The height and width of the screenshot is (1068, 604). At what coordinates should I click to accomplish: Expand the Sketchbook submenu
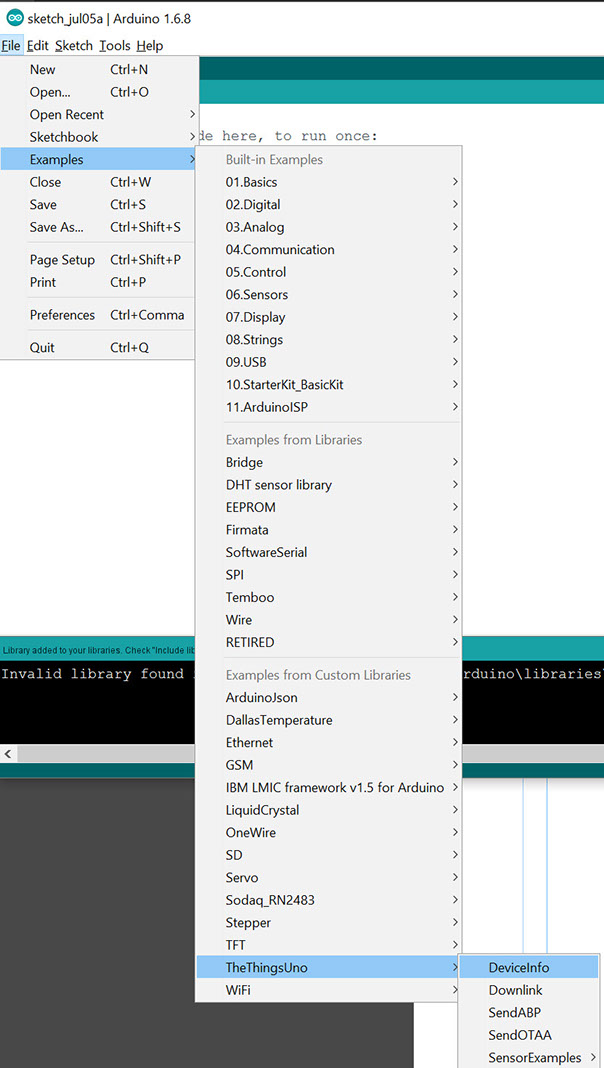[x=99, y=137]
